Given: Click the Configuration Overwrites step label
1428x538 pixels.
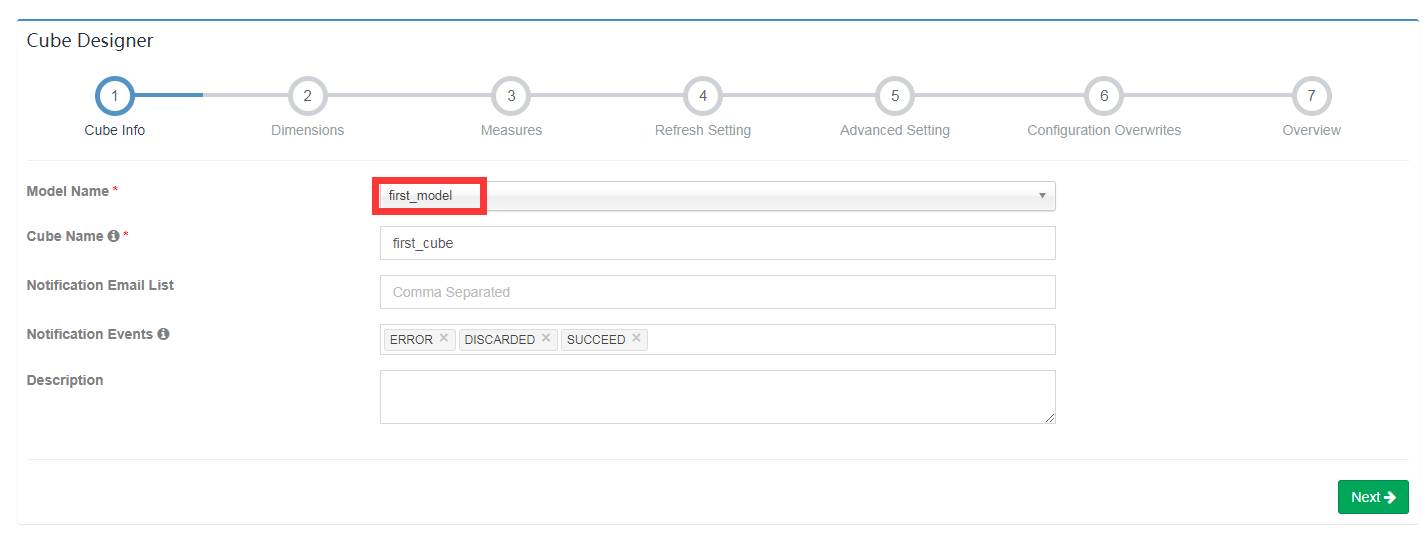Looking at the screenshot, I should (1104, 130).
